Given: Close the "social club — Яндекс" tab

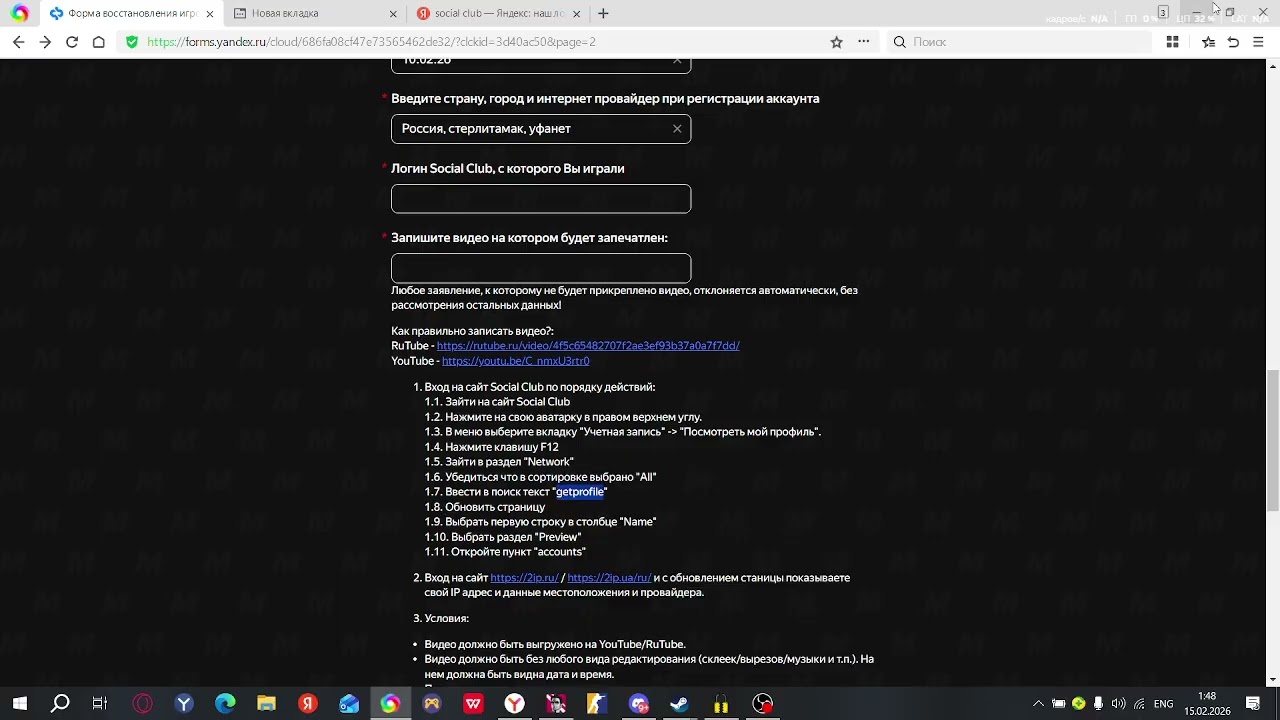Looking at the screenshot, I should click(x=576, y=14).
